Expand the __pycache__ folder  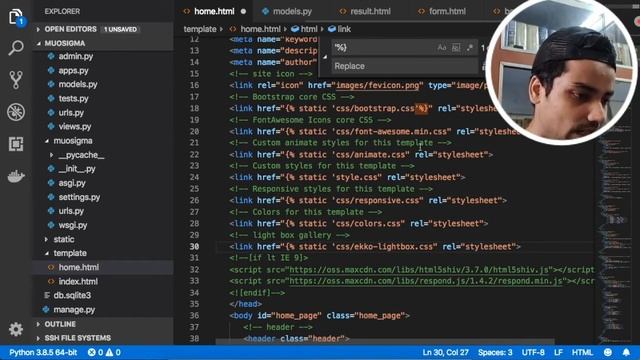(51, 155)
